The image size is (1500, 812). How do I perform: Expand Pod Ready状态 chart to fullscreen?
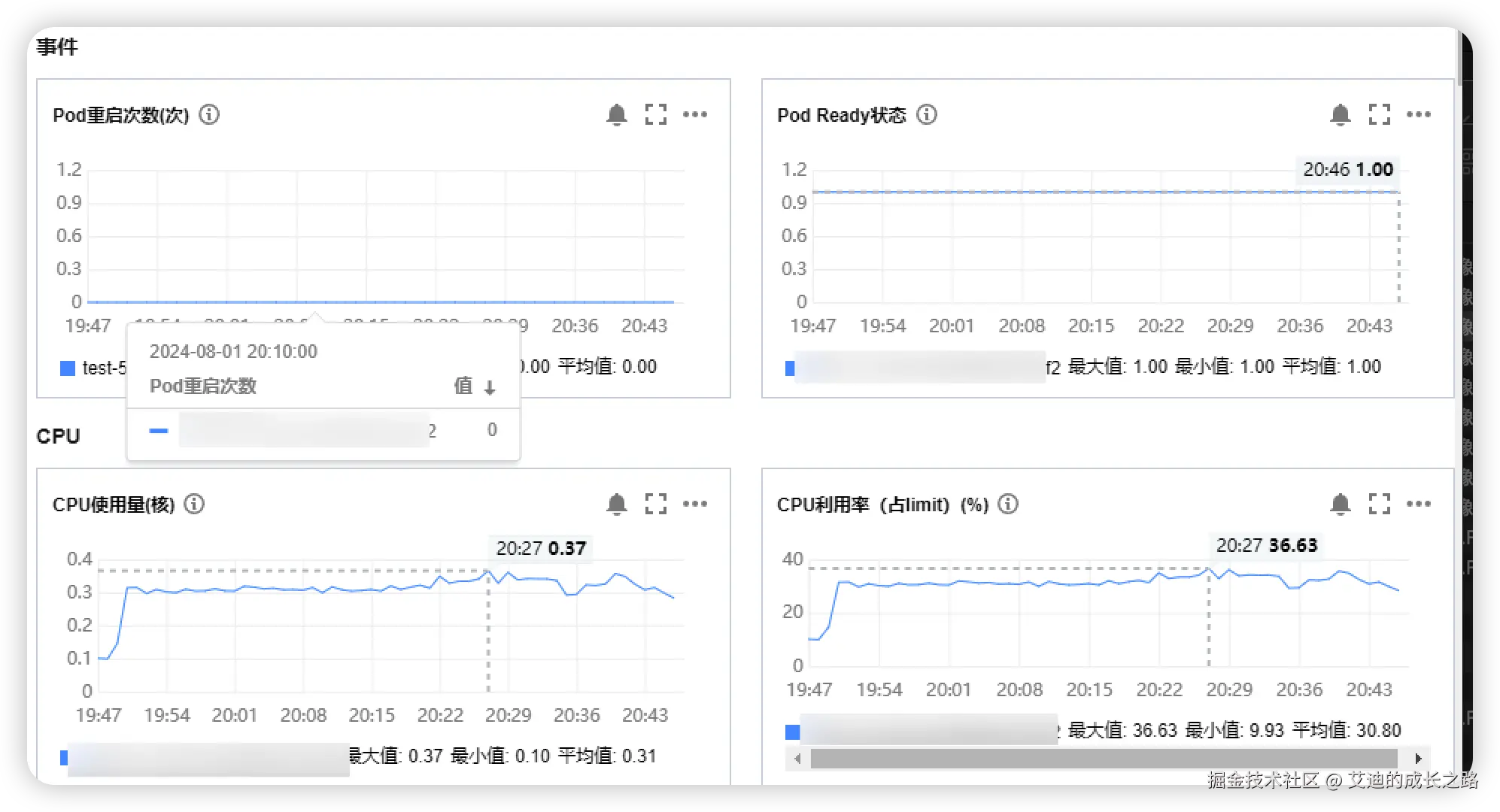1379,115
